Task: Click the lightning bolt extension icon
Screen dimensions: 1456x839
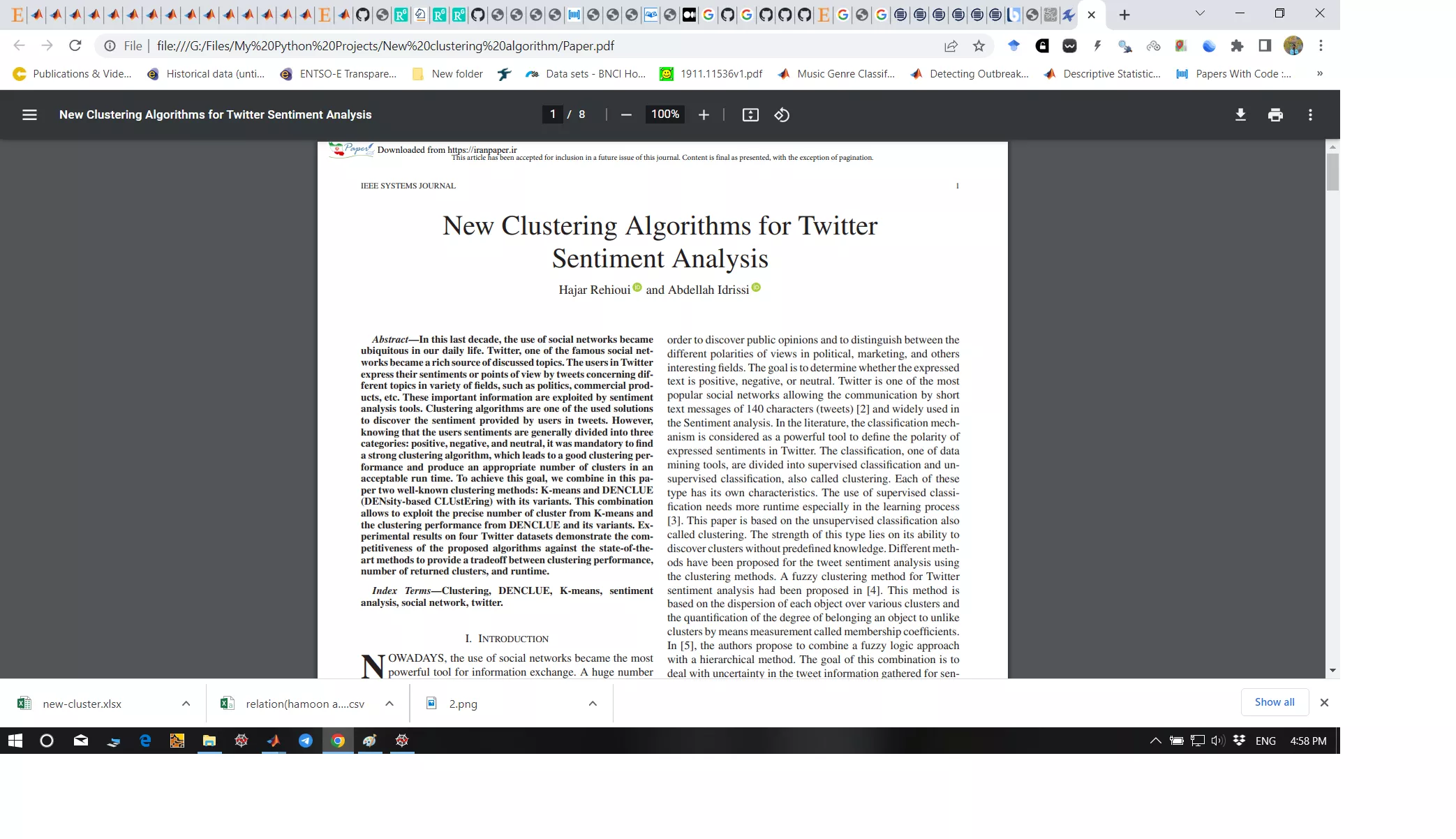Action: click(1097, 45)
